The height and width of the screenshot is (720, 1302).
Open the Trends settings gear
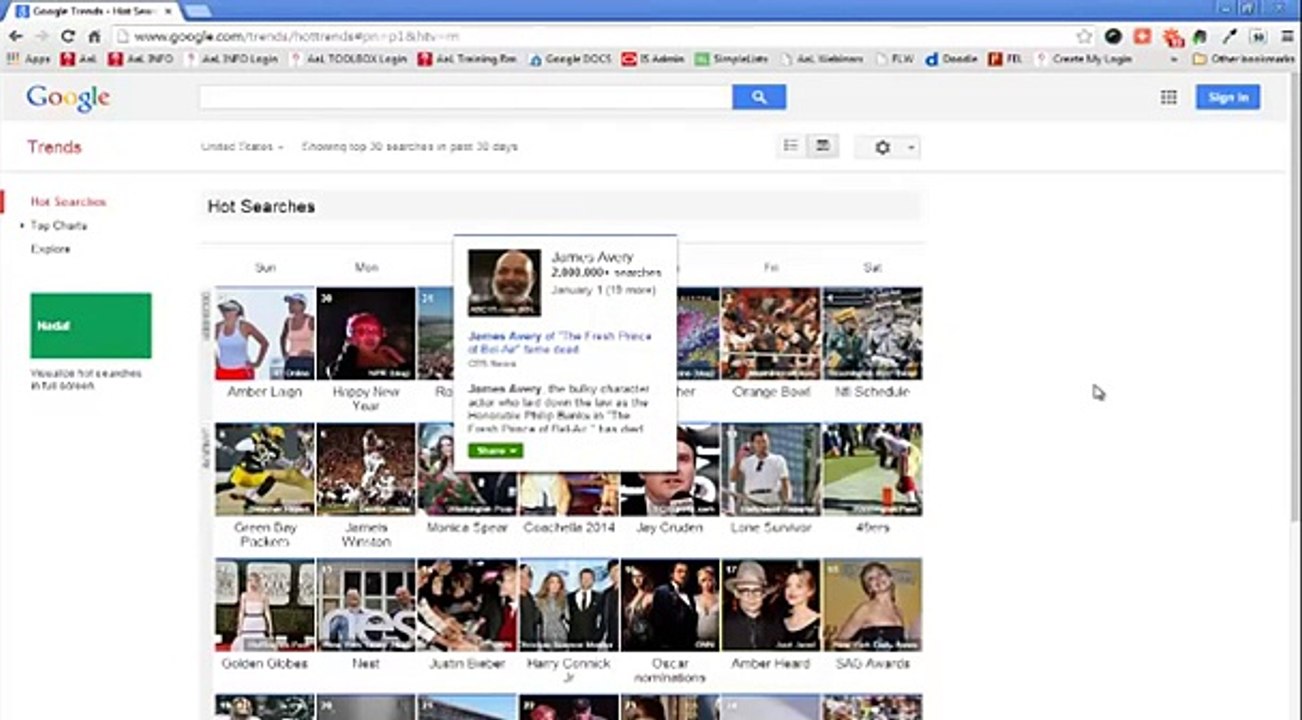pyautogui.click(x=887, y=147)
